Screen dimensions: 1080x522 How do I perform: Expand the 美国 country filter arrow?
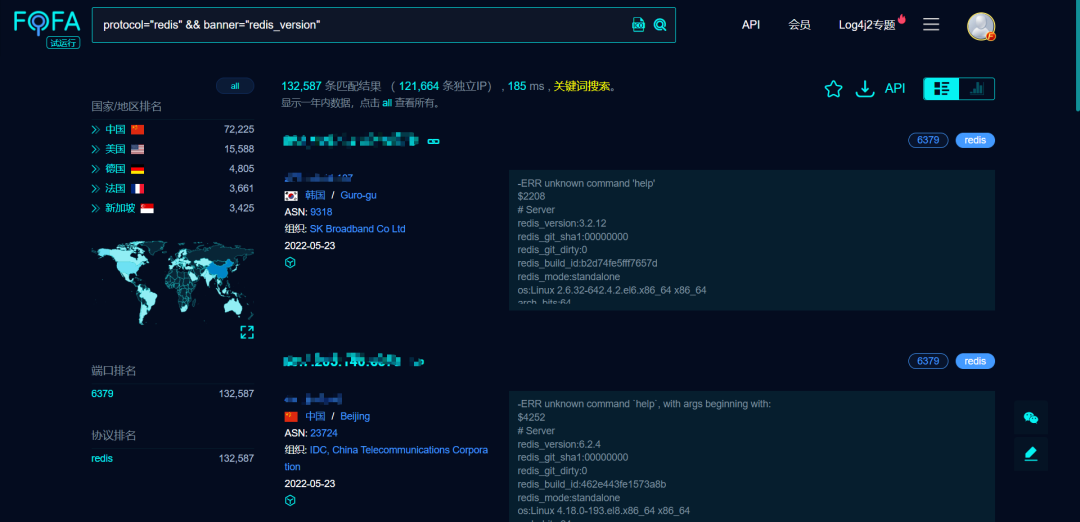coord(96,149)
